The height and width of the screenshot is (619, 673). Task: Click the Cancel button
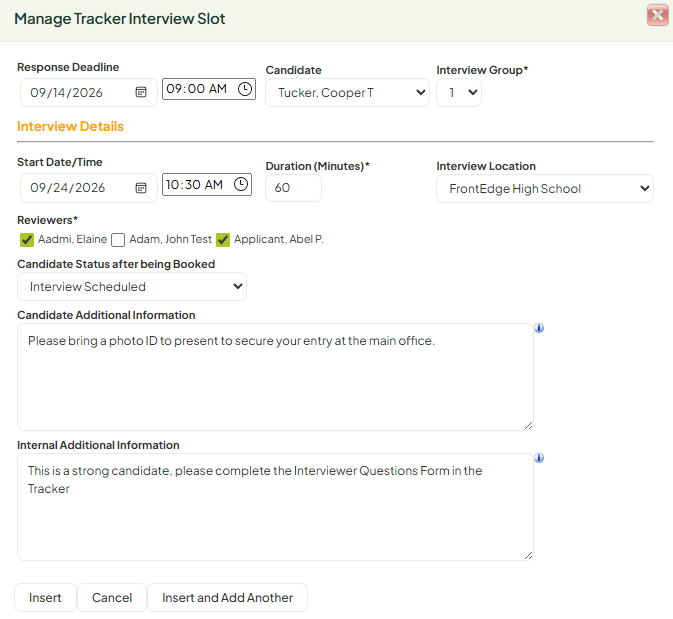pyautogui.click(x=112, y=598)
